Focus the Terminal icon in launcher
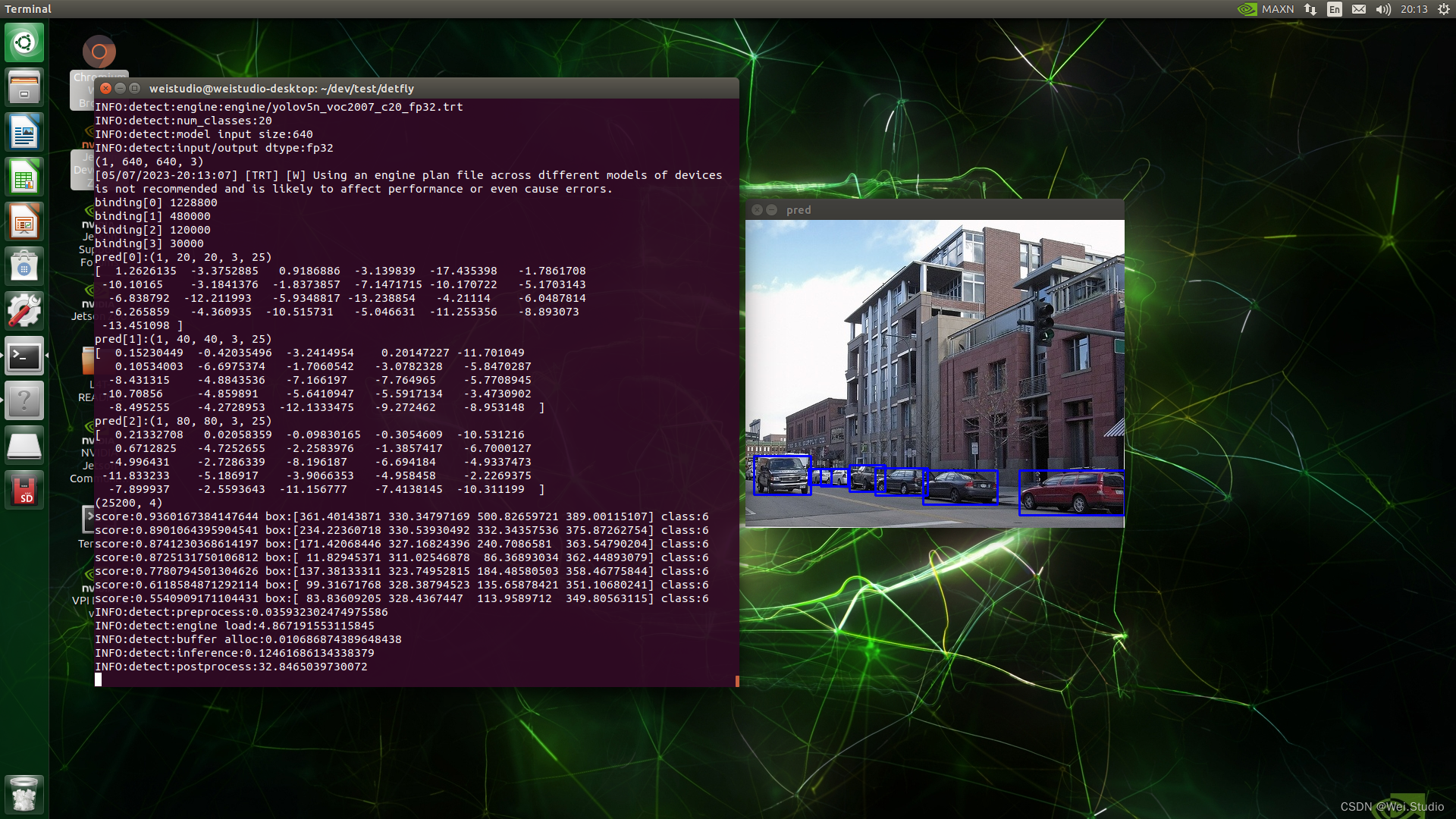This screenshot has height=819, width=1456. click(x=24, y=356)
